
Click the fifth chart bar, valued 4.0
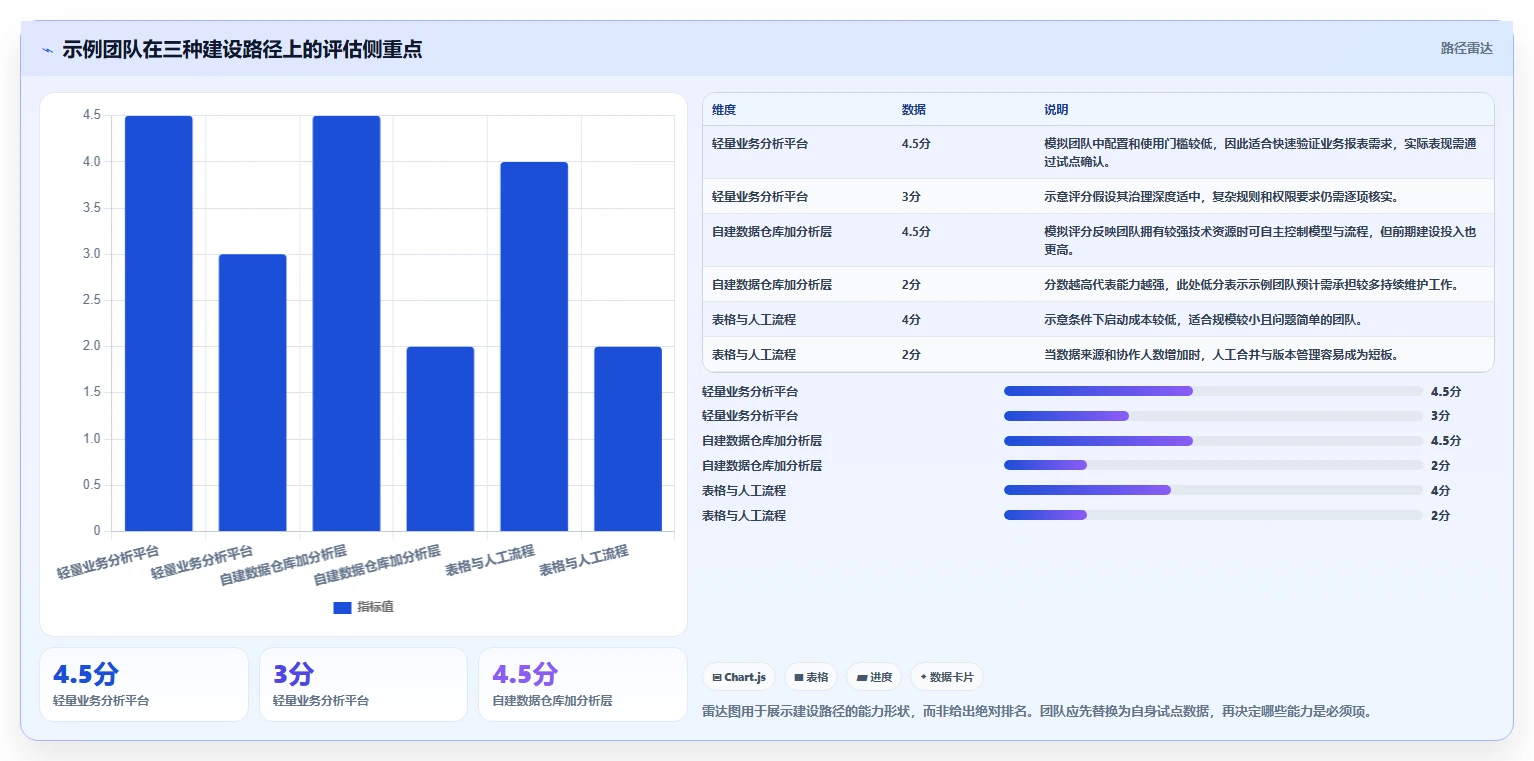pyautogui.click(x=534, y=346)
